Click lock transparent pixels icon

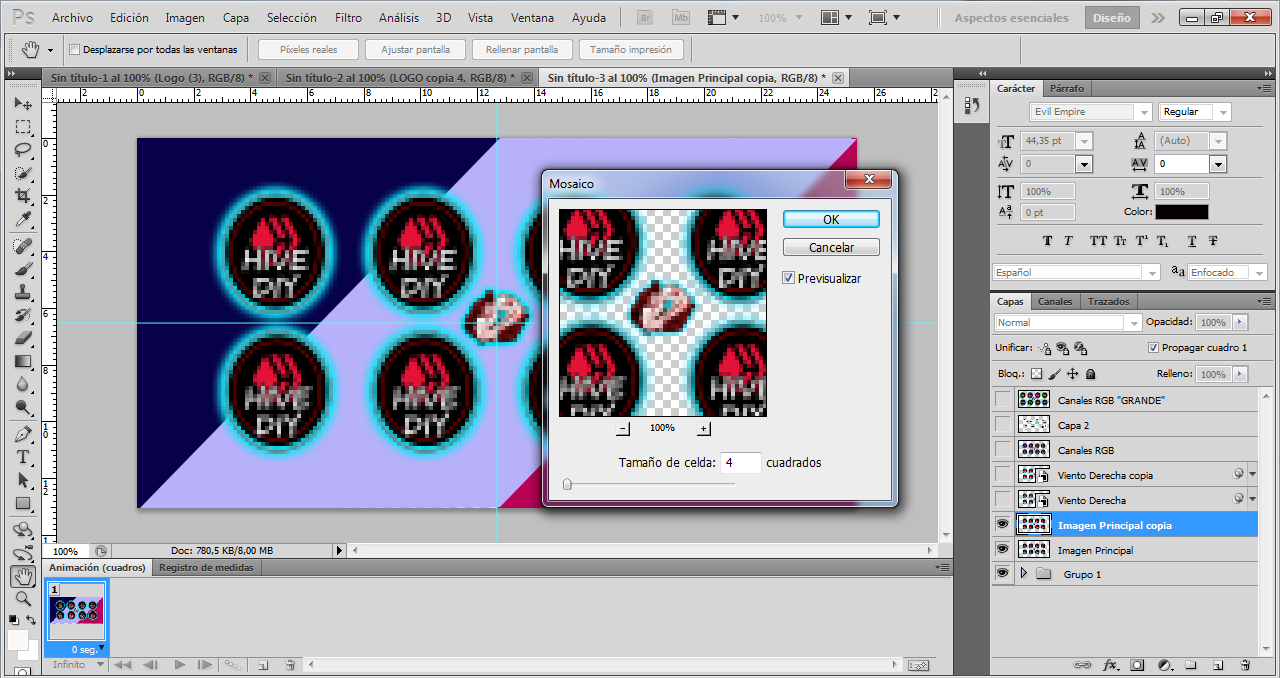coord(1036,374)
